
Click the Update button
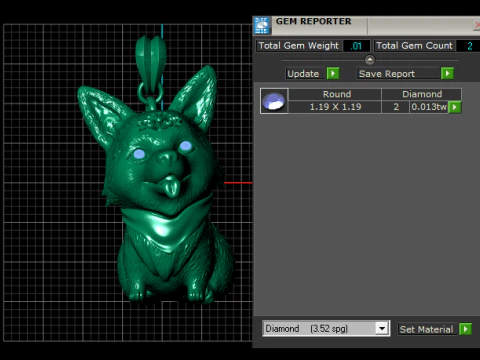click(x=305, y=73)
